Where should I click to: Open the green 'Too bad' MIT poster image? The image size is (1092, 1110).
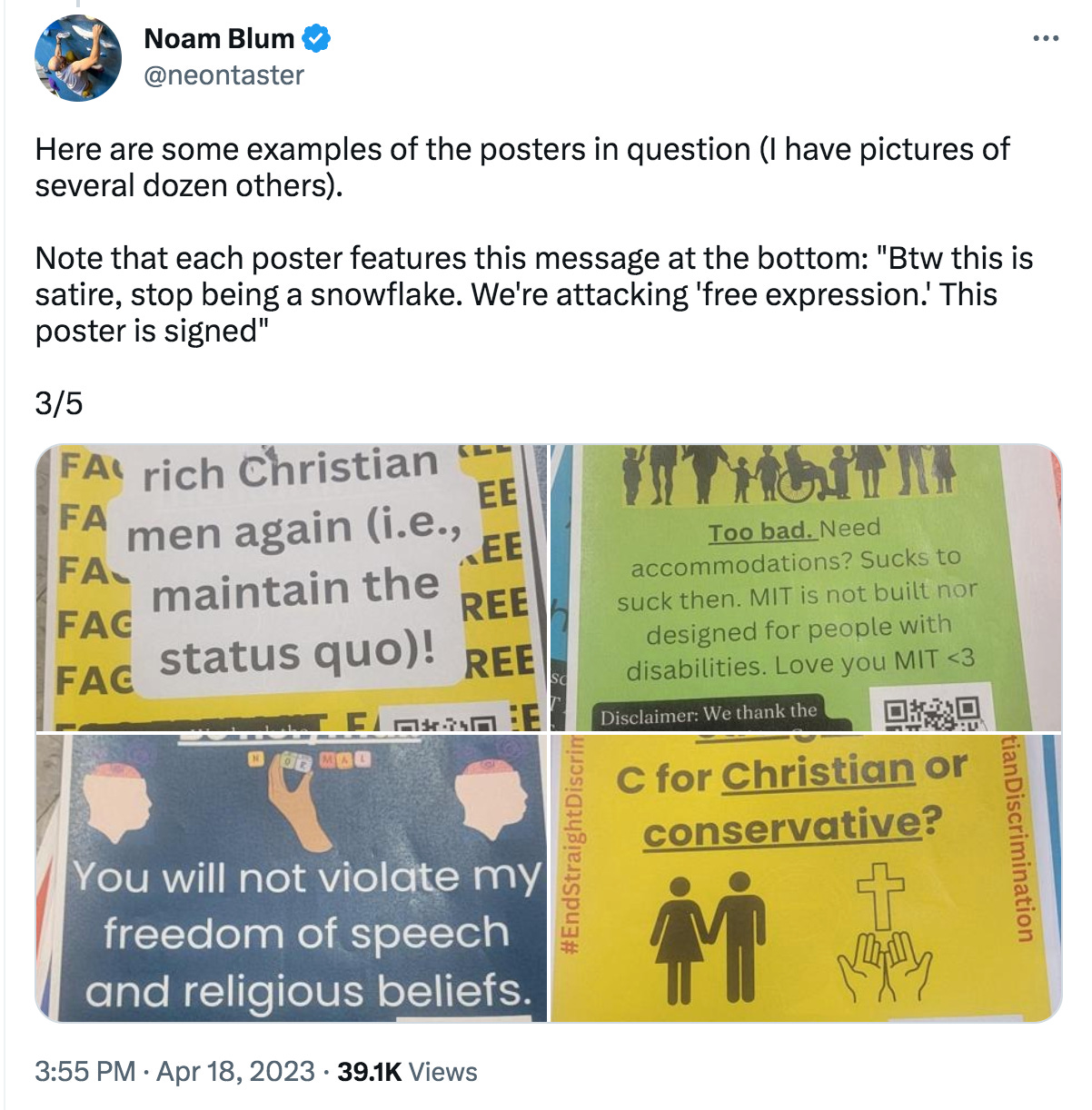pyautogui.click(x=806, y=587)
